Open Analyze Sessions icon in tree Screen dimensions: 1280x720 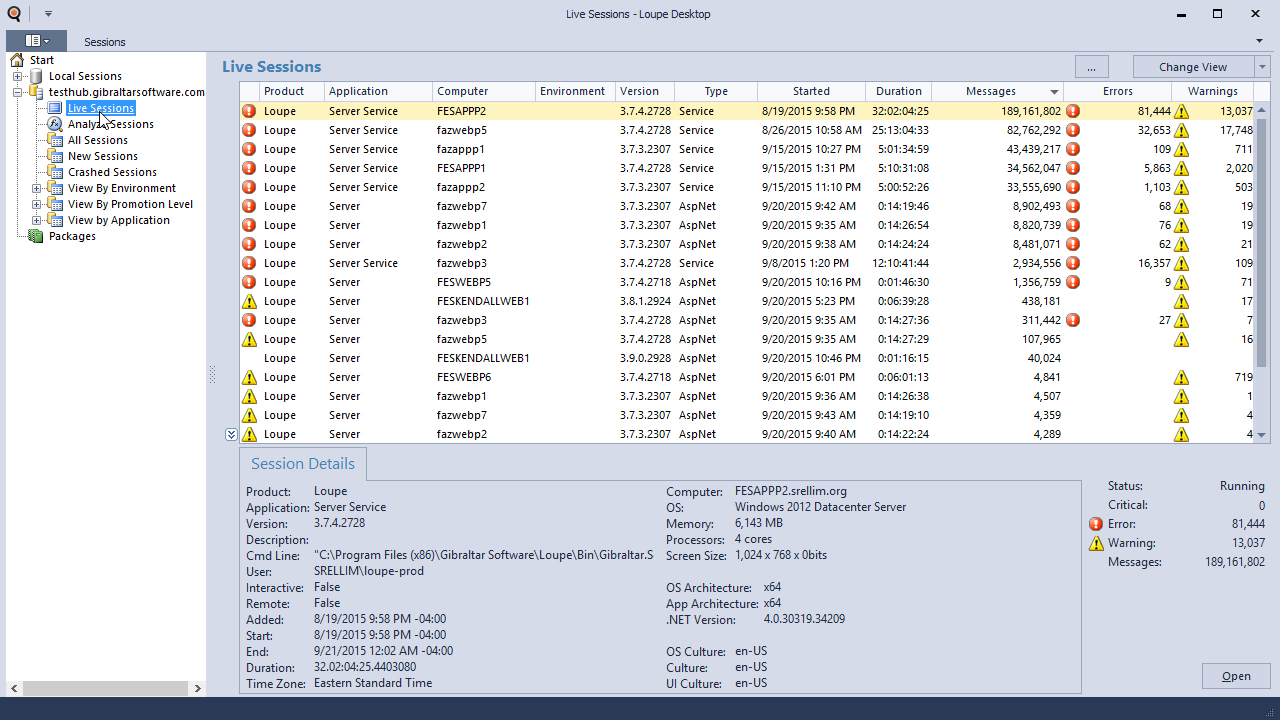[x=55, y=124]
